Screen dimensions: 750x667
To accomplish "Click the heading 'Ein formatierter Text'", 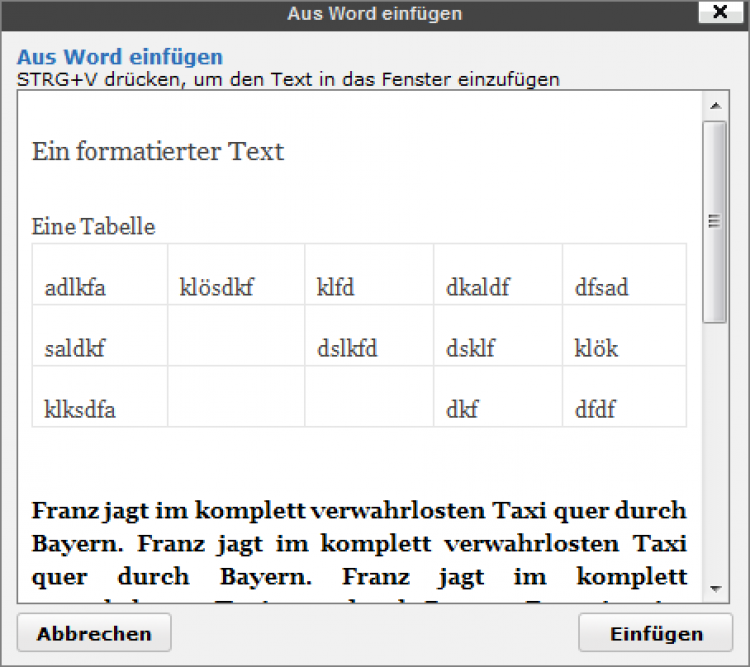I will pos(158,152).
